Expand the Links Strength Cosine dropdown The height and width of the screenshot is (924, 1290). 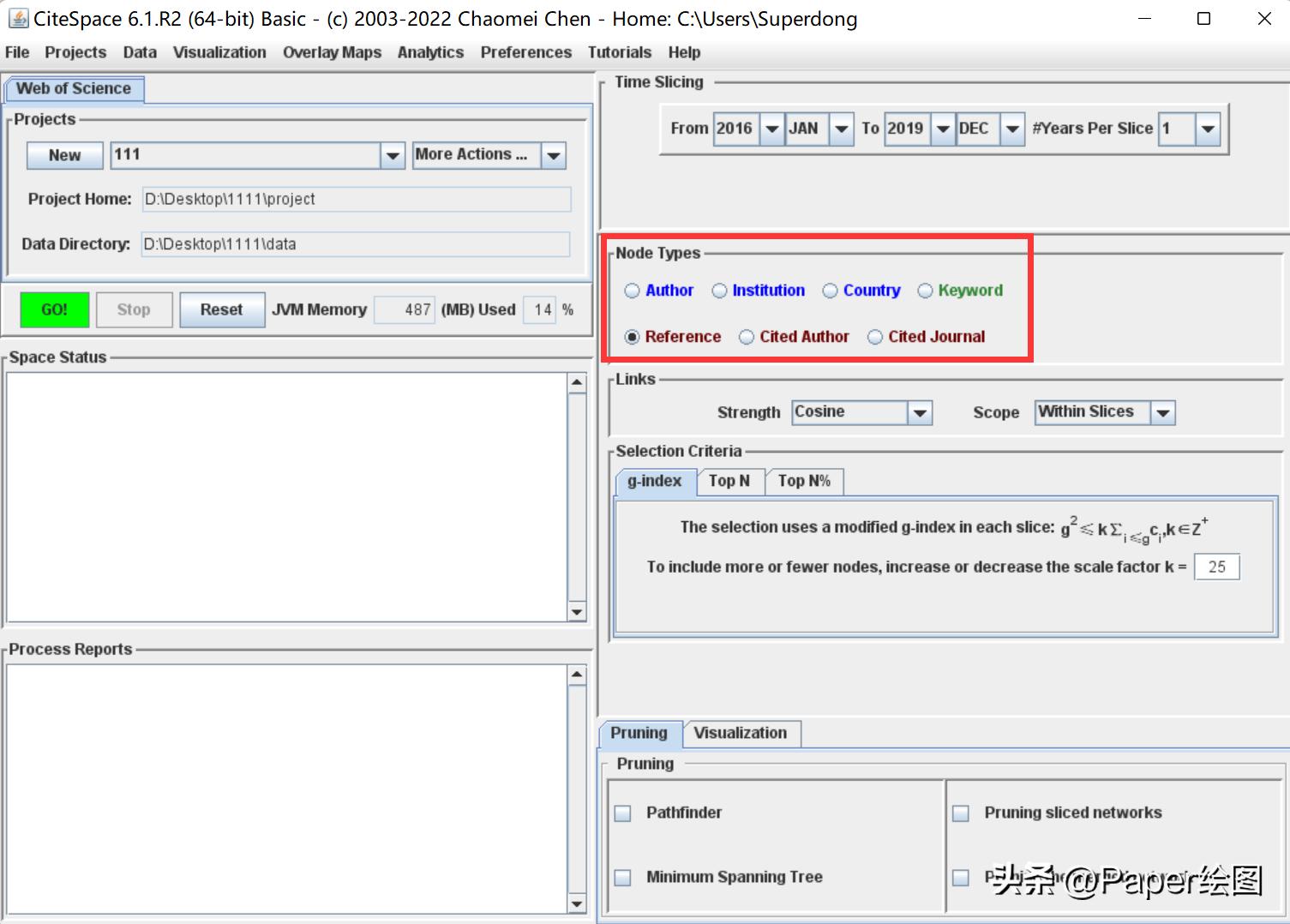pyautogui.click(x=920, y=412)
